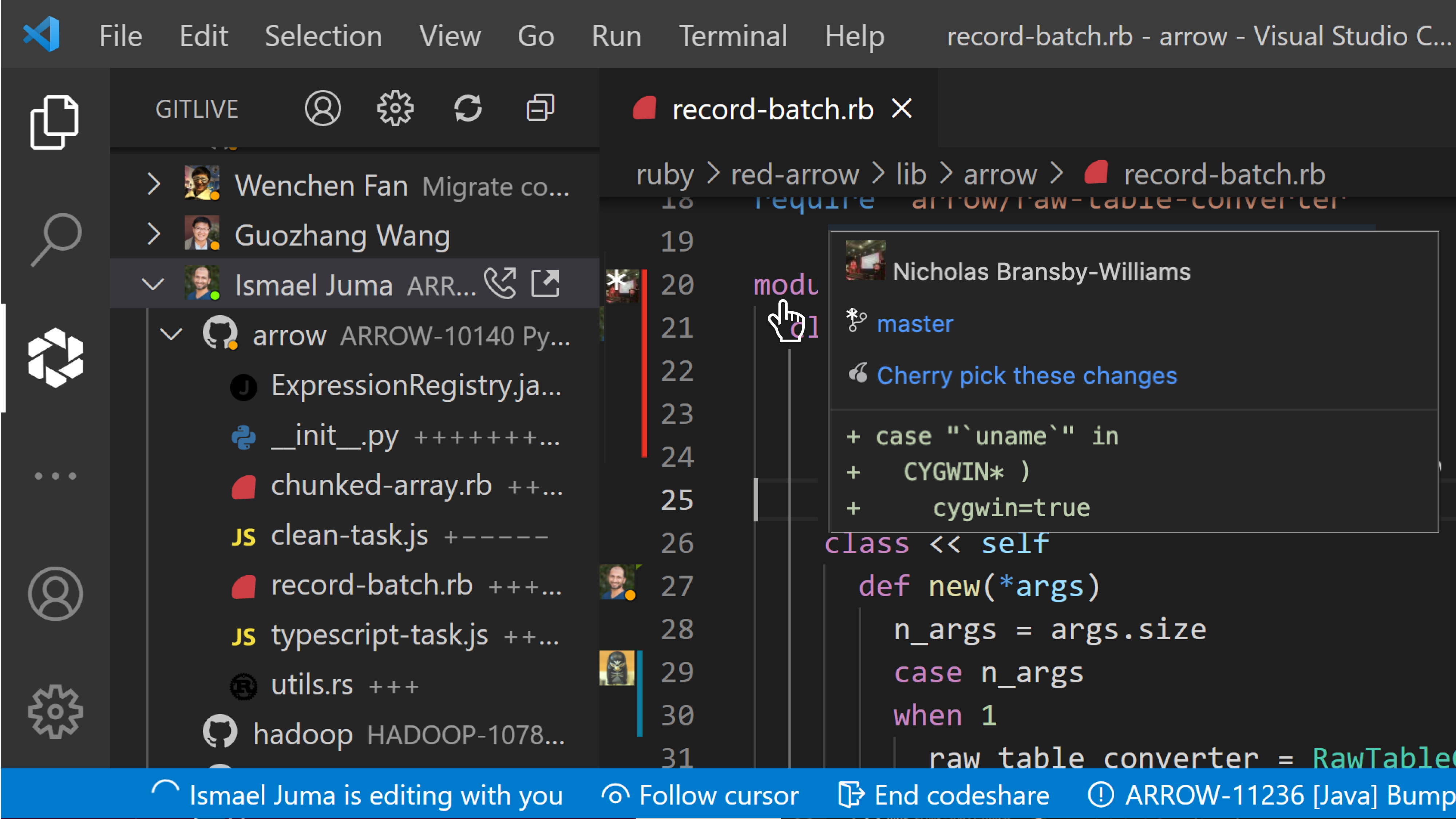This screenshot has height=819, width=1456.
Task: Select the record-batch.rb editor tab
Action: coord(769,108)
